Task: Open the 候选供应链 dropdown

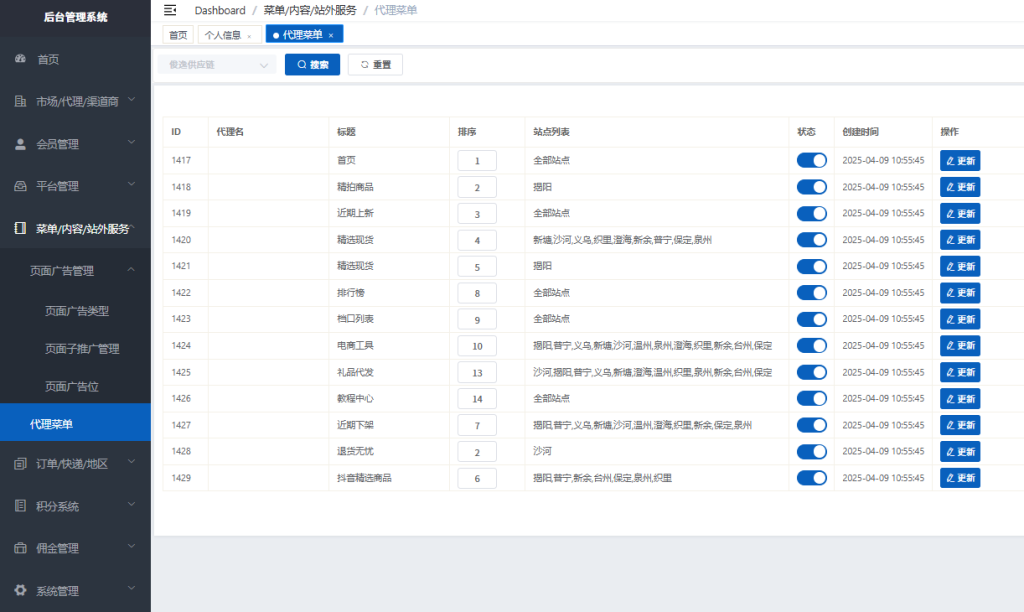Action: pos(216,65)
